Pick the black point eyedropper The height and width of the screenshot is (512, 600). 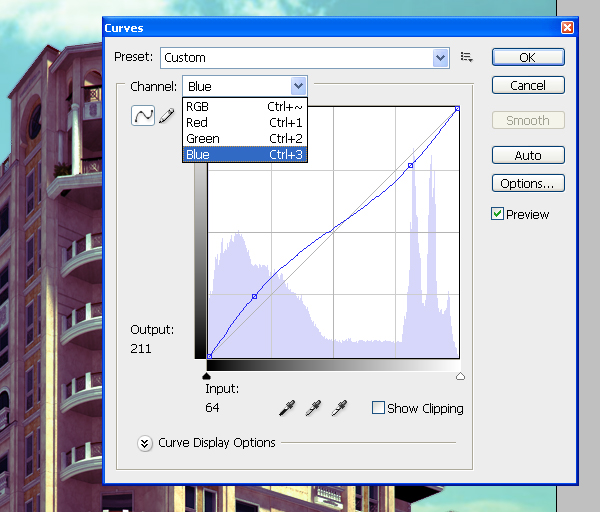pos(288,408)
